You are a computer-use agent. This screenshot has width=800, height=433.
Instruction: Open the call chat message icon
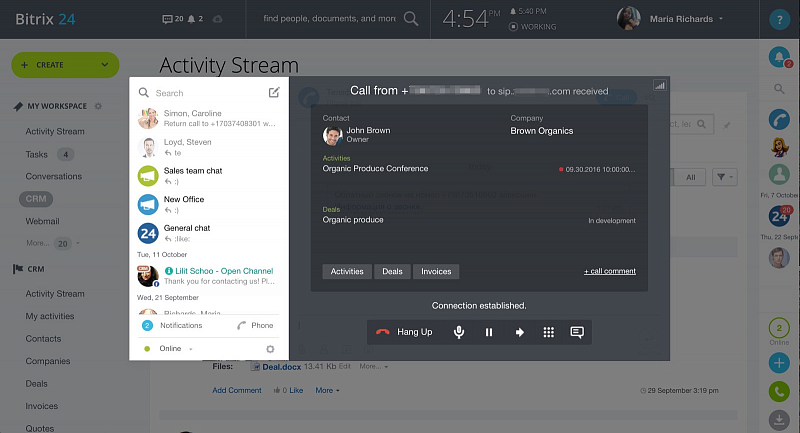point(577,332)
